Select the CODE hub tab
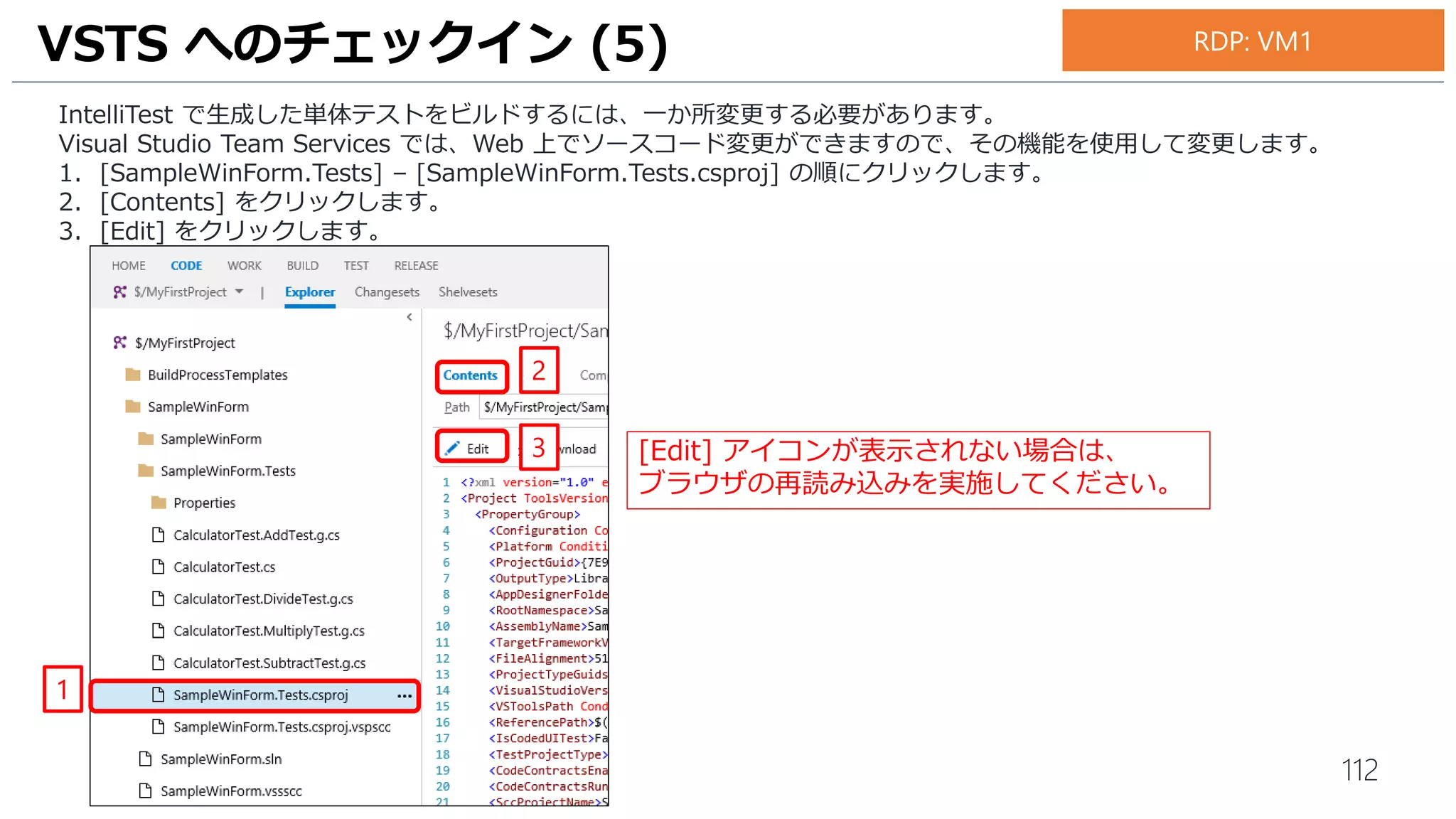The height and width of the screenshot is (819, 1456). [186, 266]
